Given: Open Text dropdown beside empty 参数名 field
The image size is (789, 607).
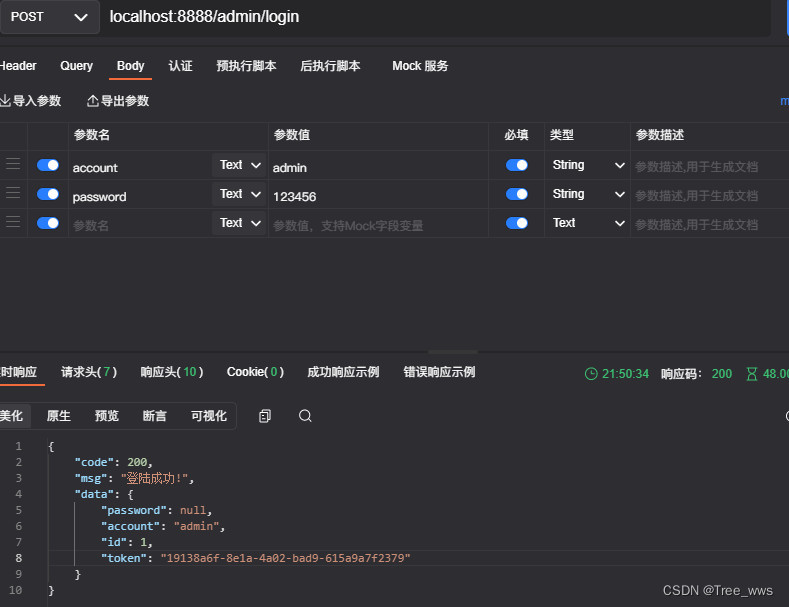Looking at the screenshot, I should click(240, 223).
